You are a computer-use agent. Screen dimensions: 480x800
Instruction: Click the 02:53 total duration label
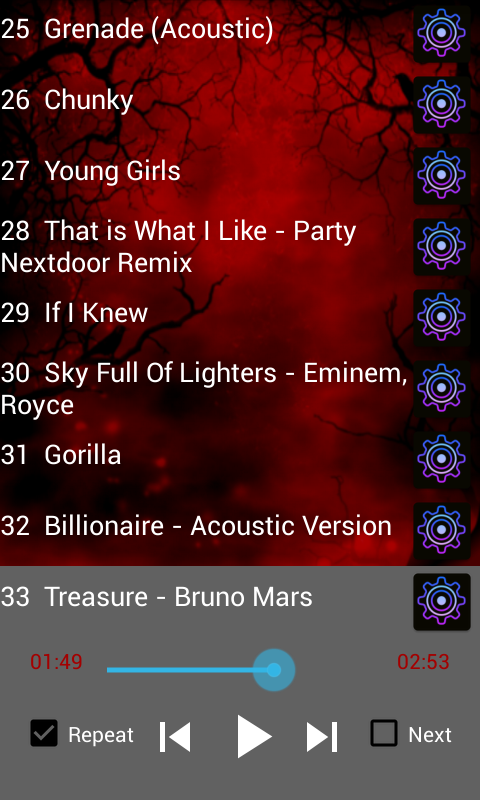423,662
